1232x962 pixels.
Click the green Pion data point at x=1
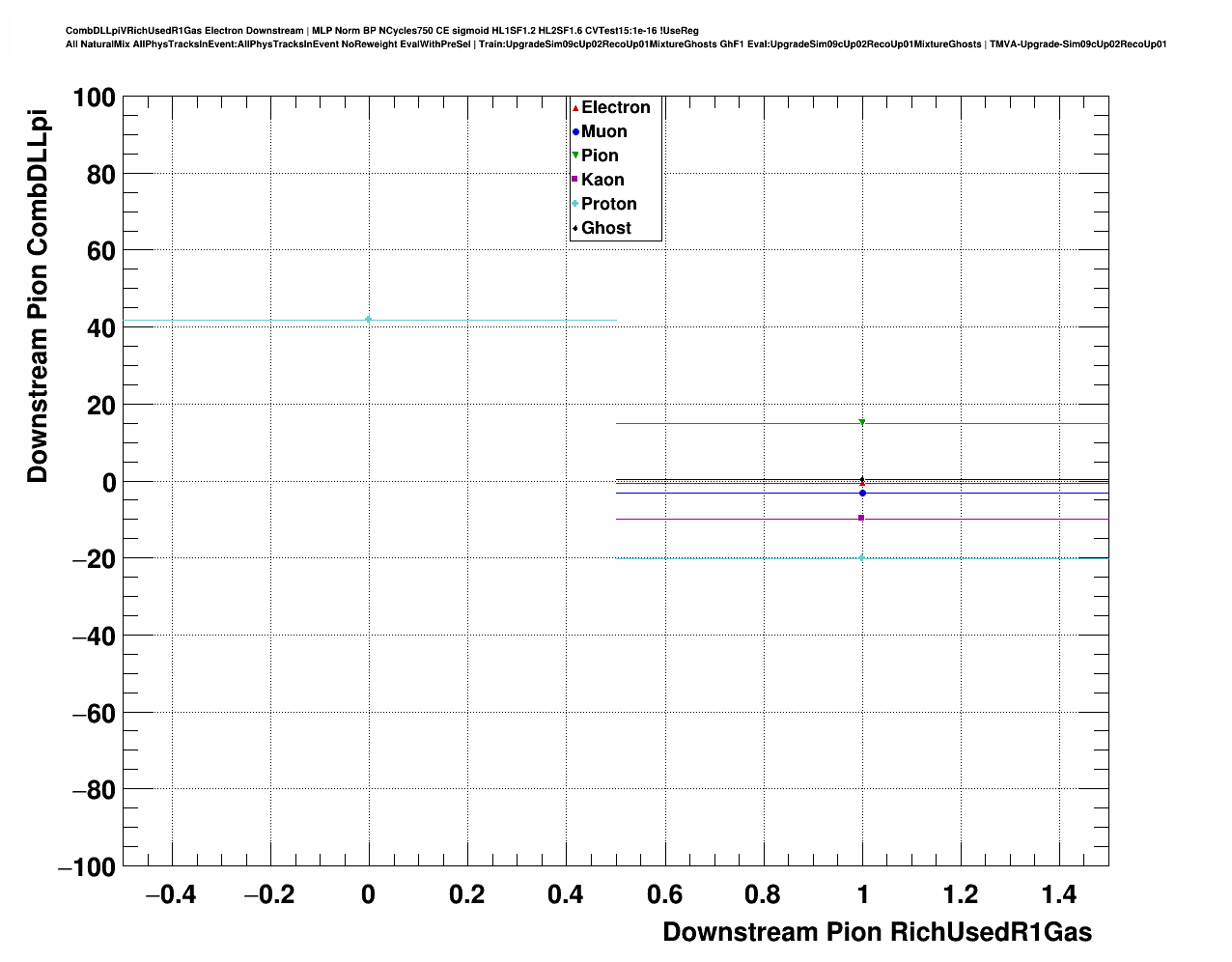862,422
